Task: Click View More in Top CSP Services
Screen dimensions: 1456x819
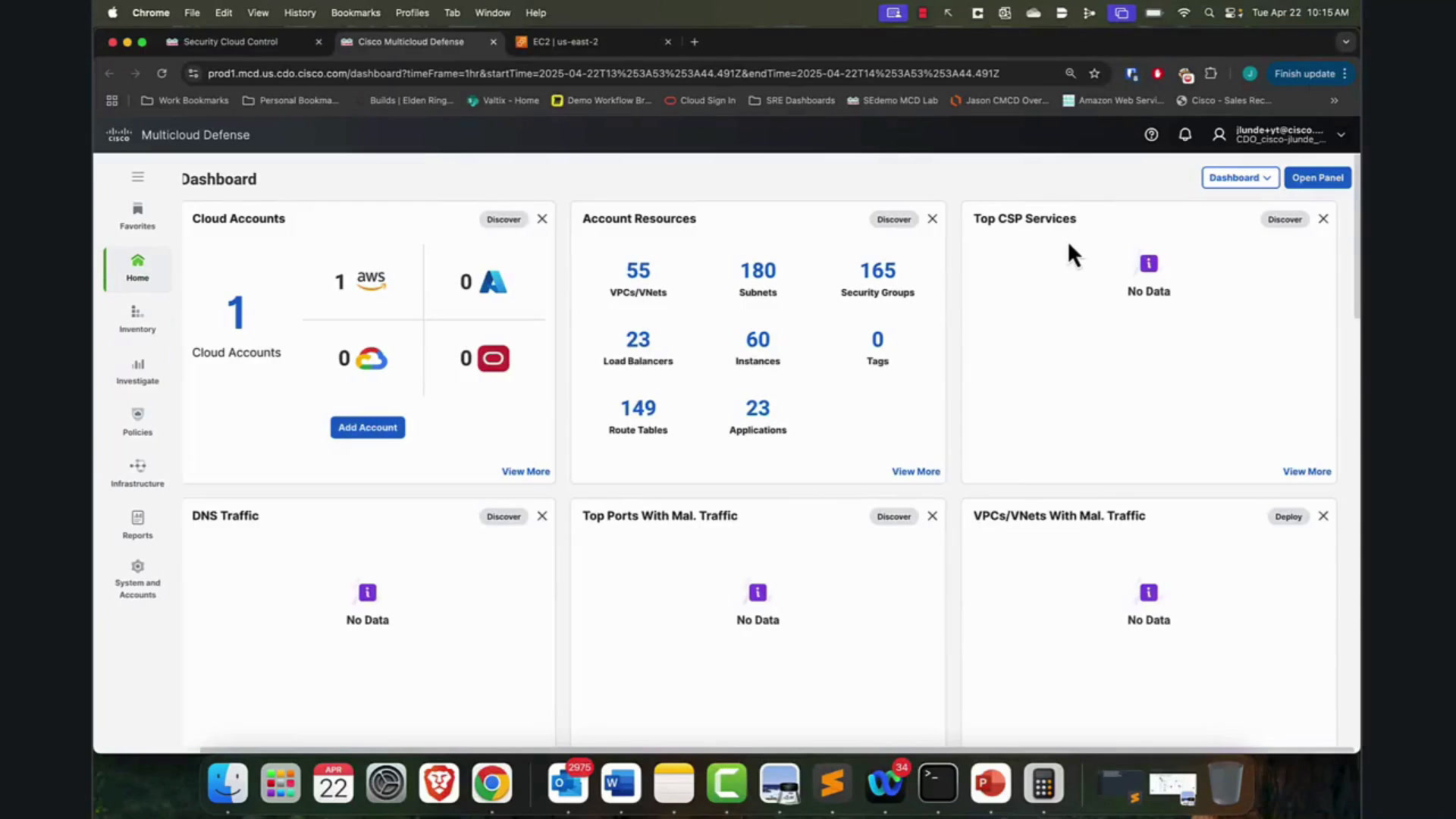Action: (x=1307, y=472)
